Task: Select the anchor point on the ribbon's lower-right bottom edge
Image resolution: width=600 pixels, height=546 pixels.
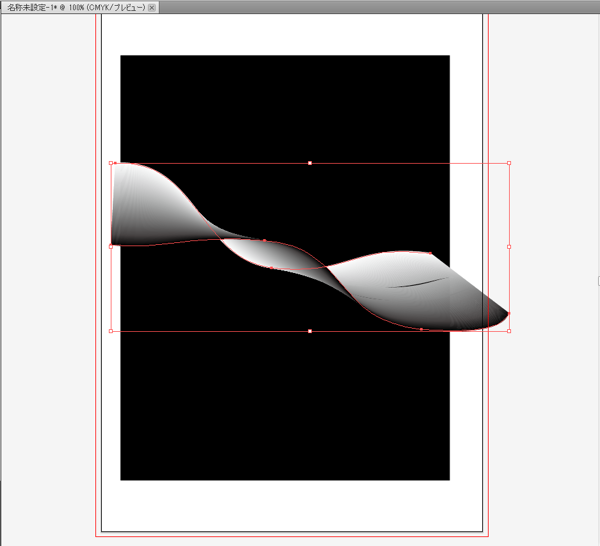Action: [x=421, y=329]
